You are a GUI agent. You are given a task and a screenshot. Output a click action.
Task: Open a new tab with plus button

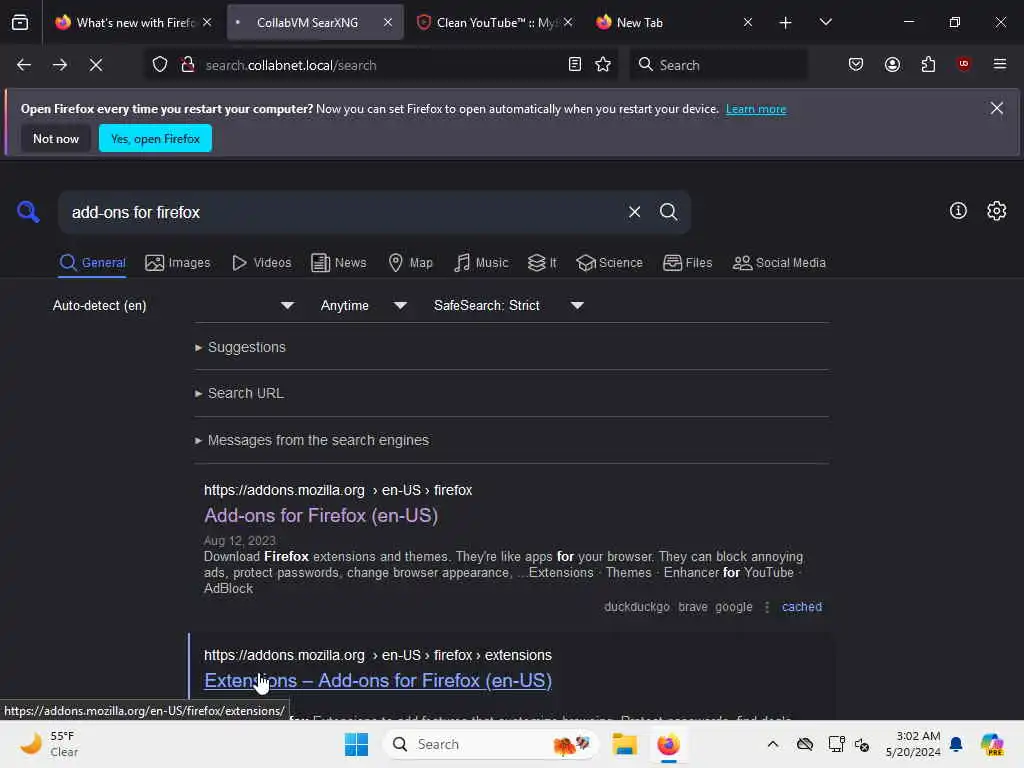(785, 23)
